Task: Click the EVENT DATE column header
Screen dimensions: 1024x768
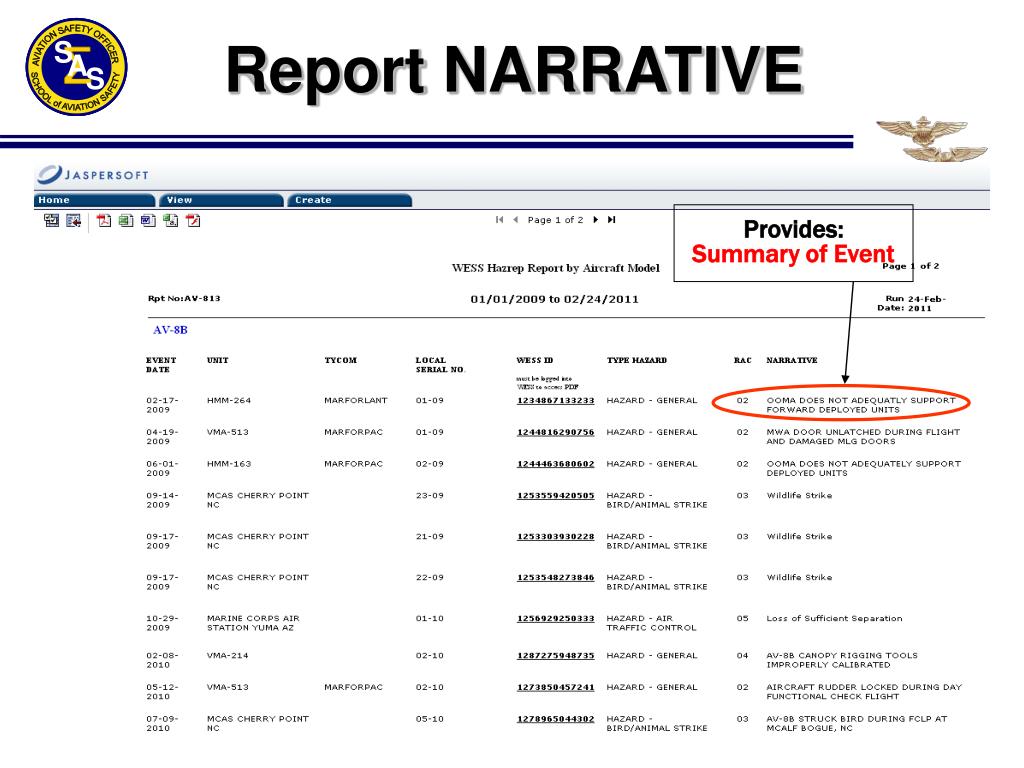Action: click(161, 365)
